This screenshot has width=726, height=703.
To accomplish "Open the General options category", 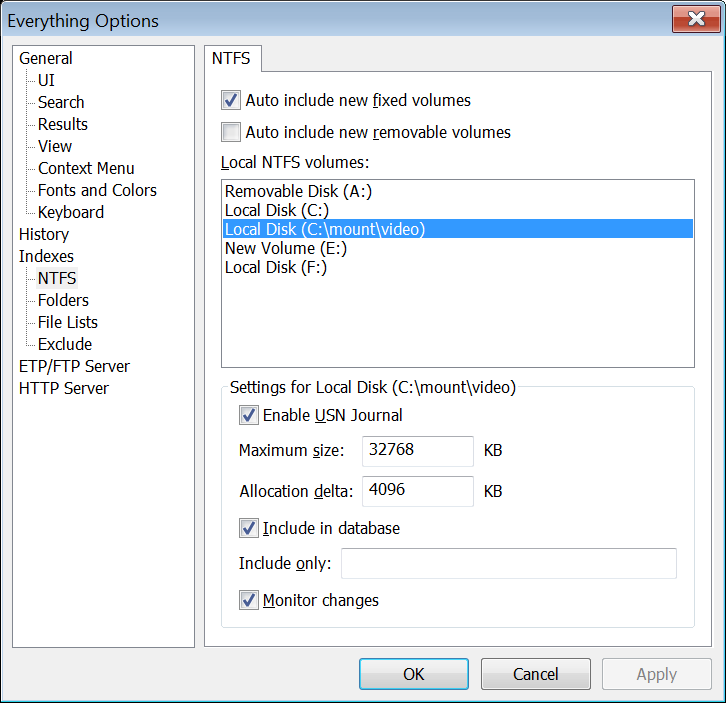I will 45,58.
